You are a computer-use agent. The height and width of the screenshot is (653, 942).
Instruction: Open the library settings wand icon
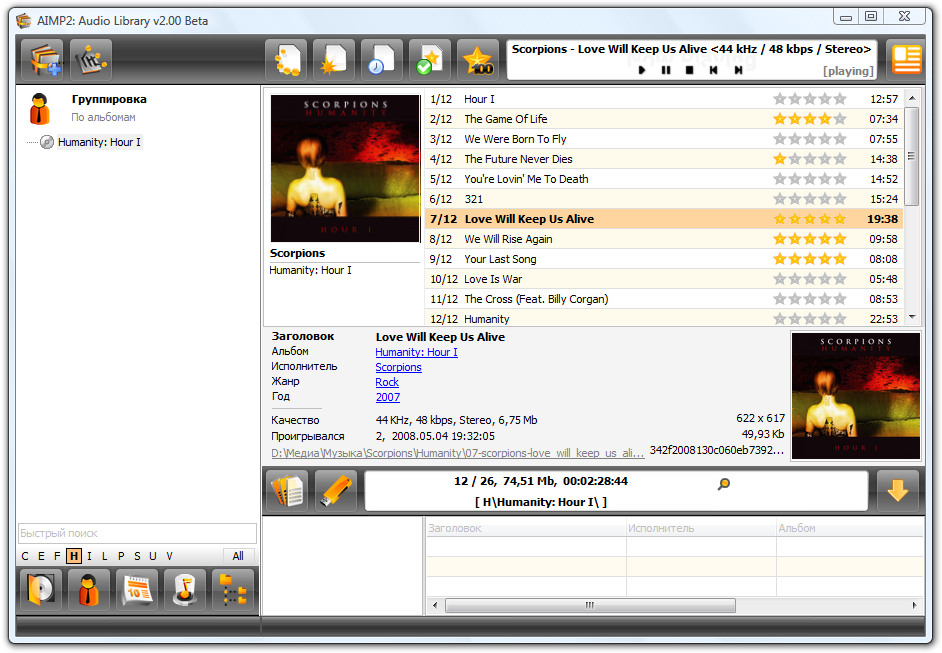point(91,60)
